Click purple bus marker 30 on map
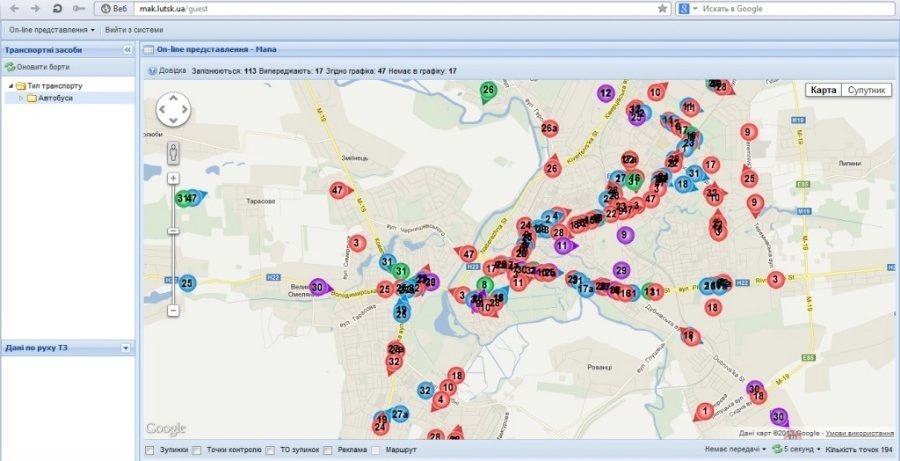Screen dimensions: 900x461 (318, 288)
